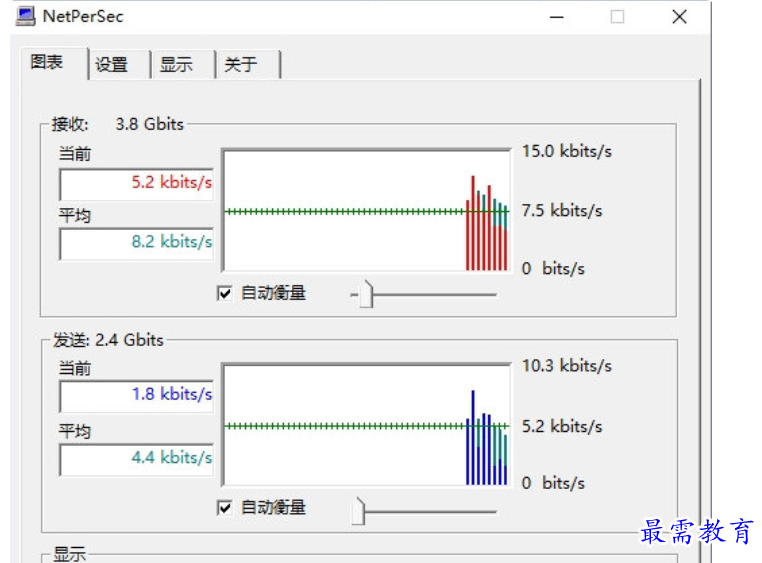Viewport: 762px width, 563px height.
Task: Click the 10.3 kbits/s scale label
Action: tap(567, 365)
